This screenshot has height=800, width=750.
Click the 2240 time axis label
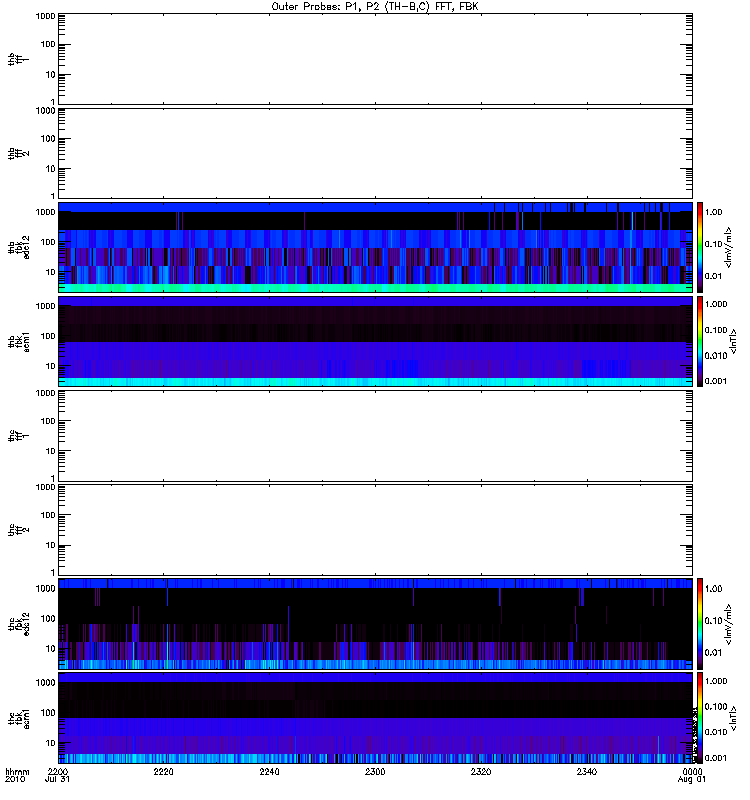tap(269, 771)
